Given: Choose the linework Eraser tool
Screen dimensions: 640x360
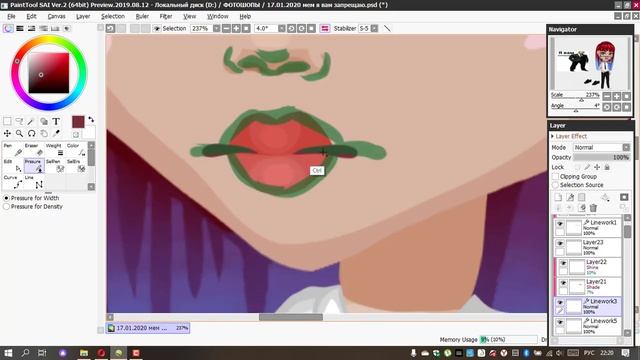Looking at the screenshot, I should 34,150.
